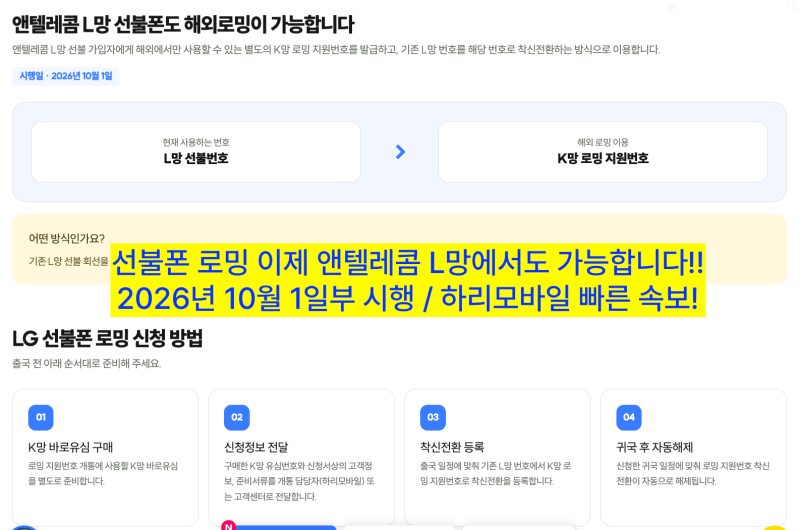The height and width of the screenshot is (530, 800).
Task: Click the 해외 로밍 이용 label
Action: [x=603, y=142]
